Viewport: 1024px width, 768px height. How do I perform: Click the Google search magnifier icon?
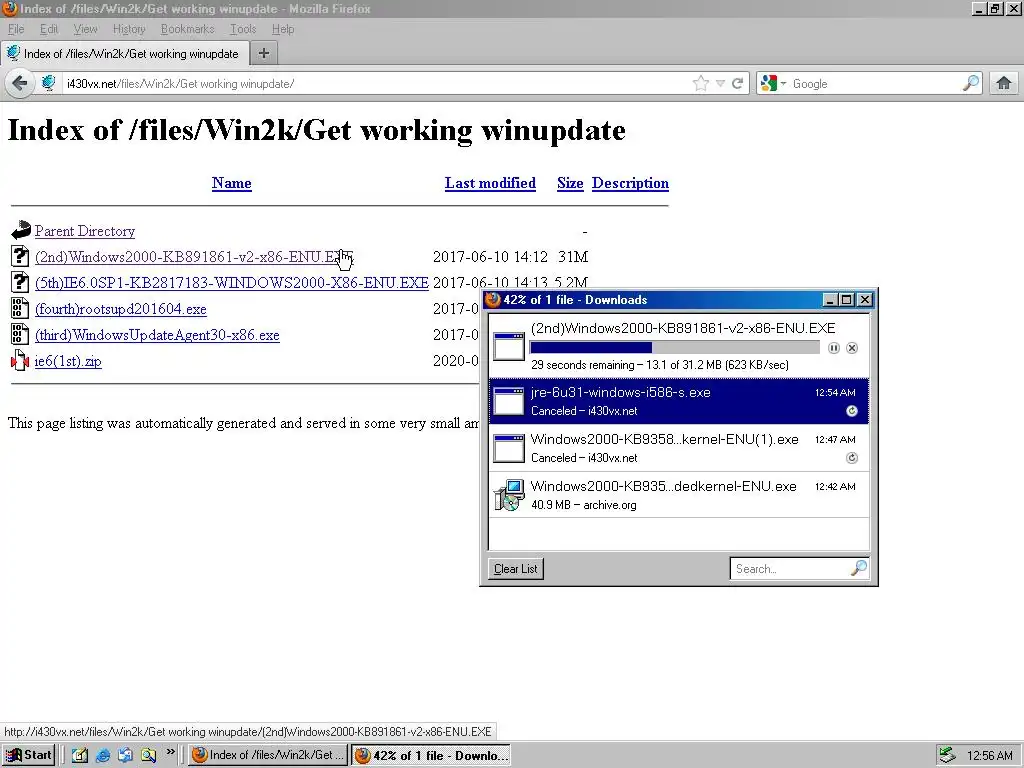click(971, 83)
